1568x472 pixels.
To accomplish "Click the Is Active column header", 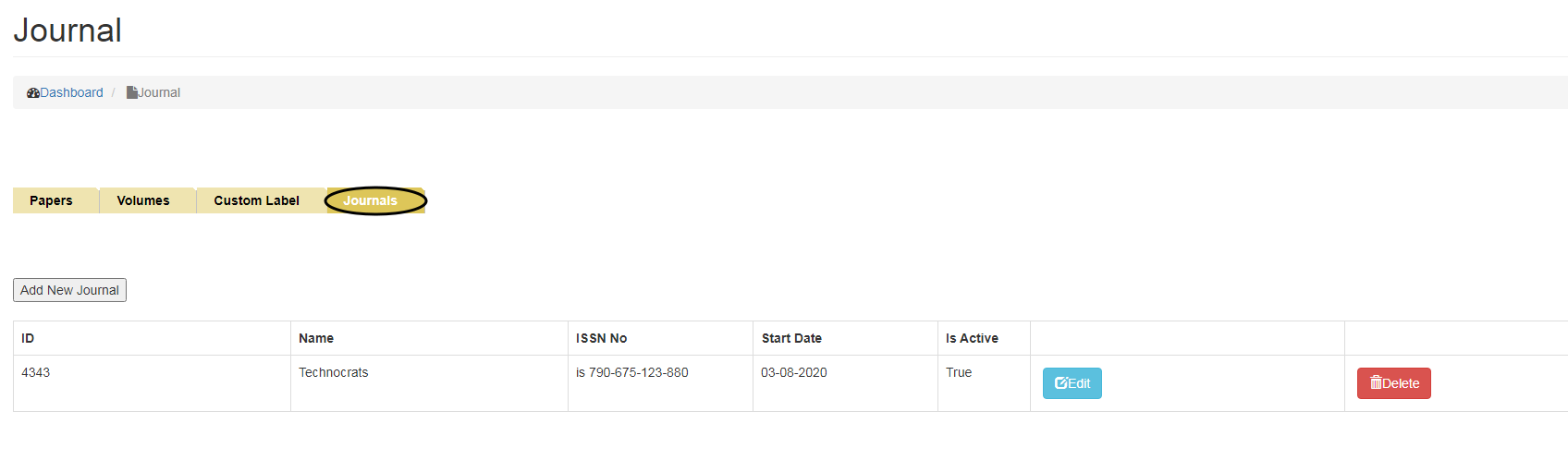I will tap(972, 338).
